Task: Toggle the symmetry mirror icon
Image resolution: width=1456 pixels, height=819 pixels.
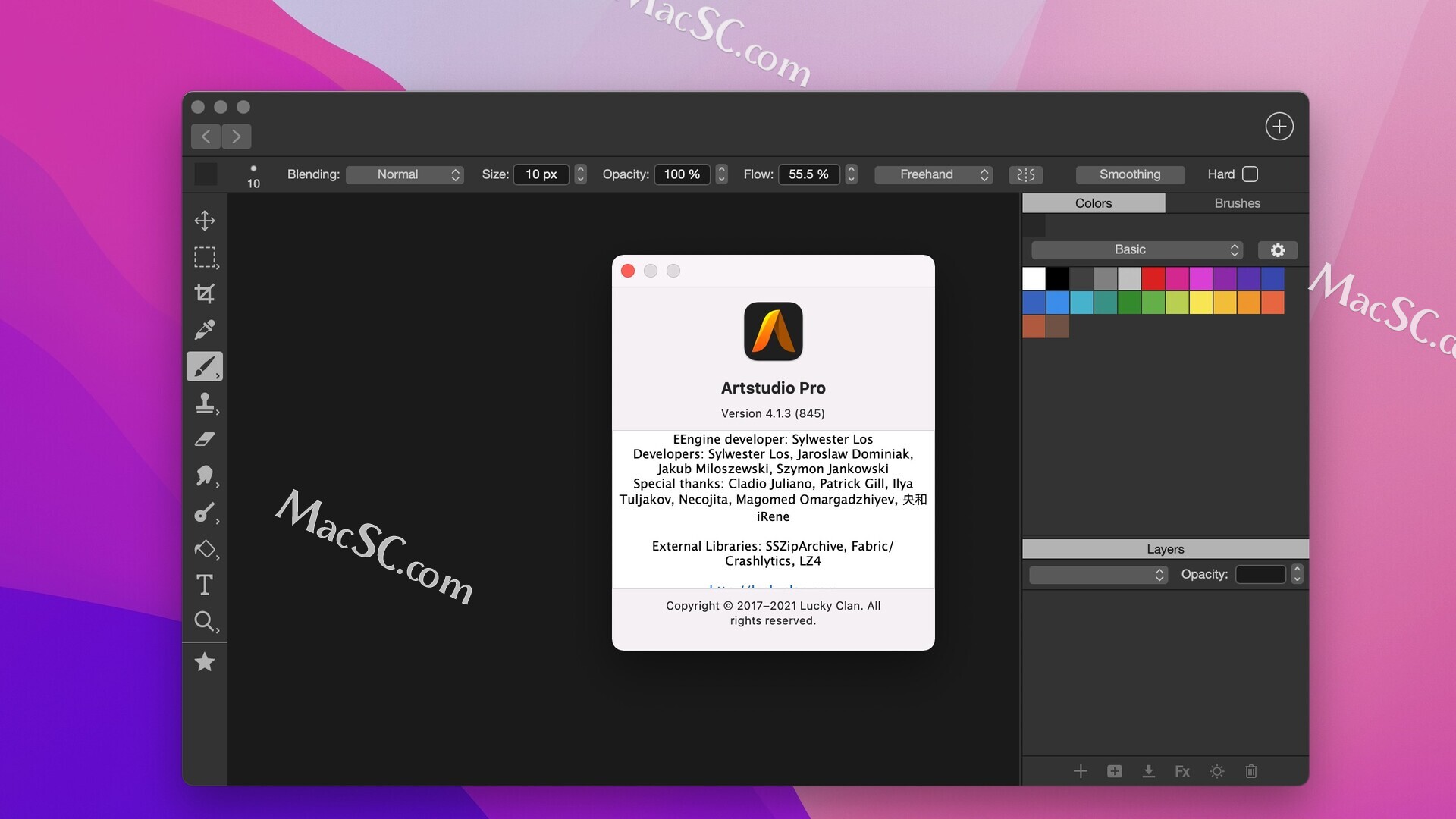Action: pos(1026,175)
